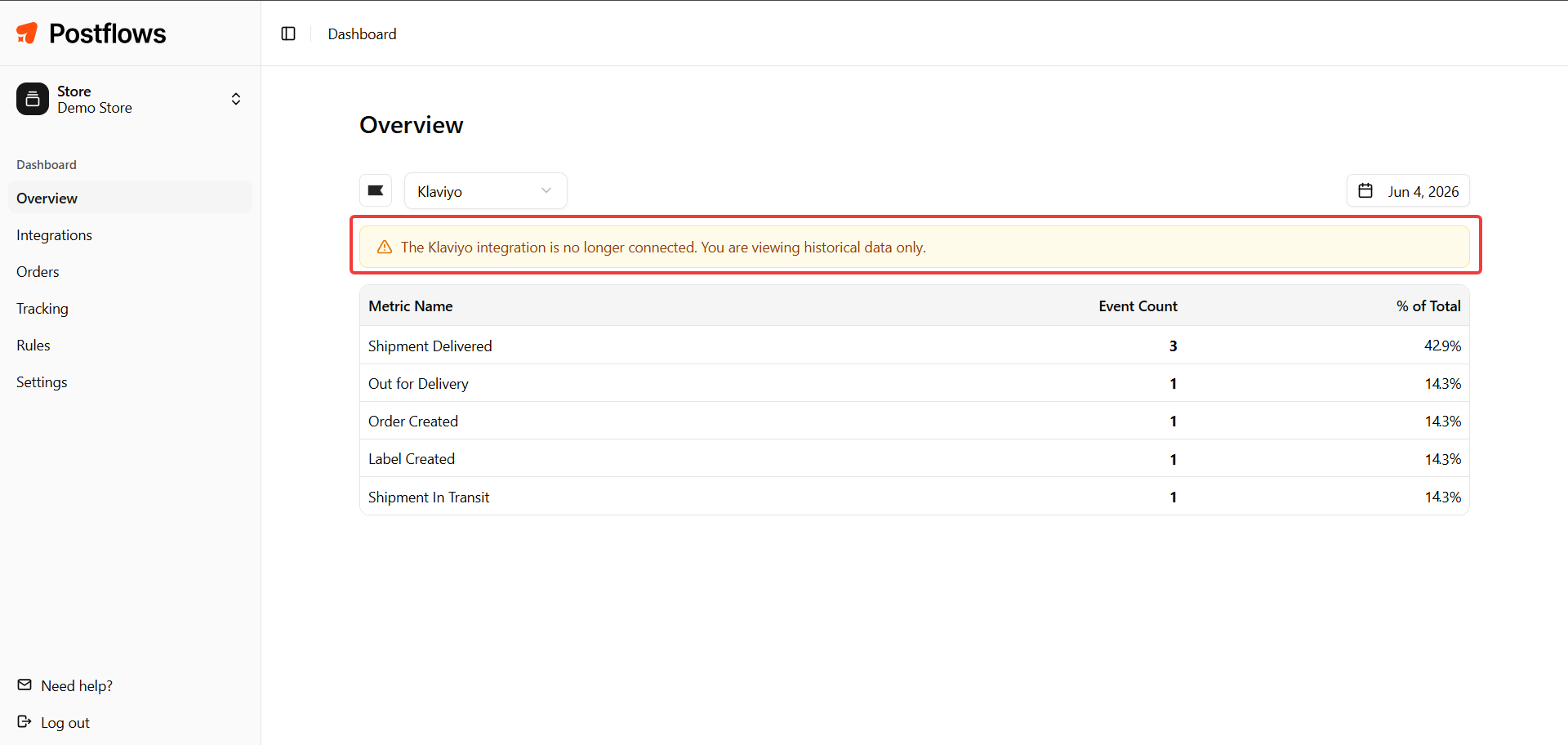Click the Dashboard breadcrumb
Screen dimensions: 1568x745
pos(363,33)
